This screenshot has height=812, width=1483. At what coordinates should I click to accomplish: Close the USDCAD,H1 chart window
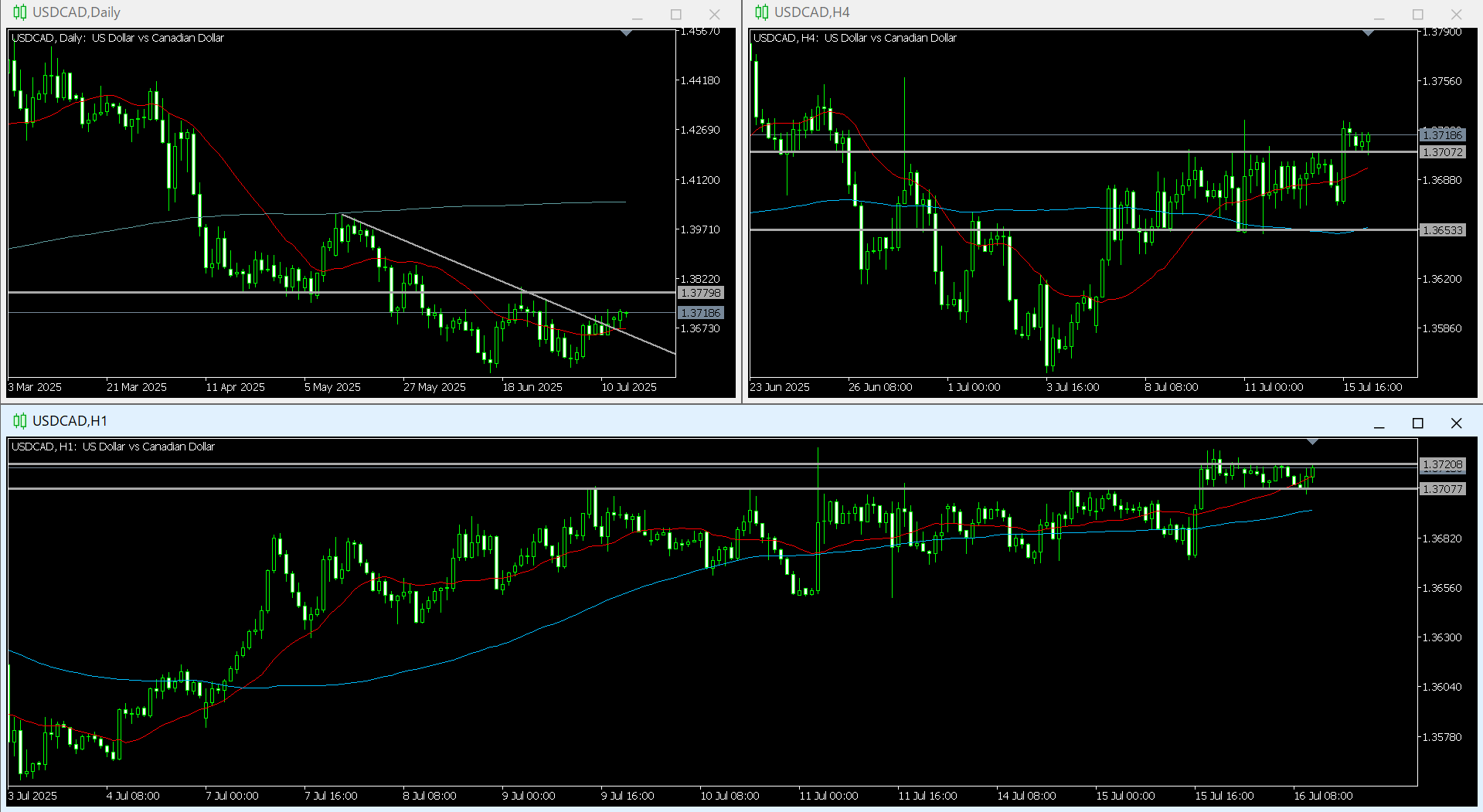tap(1457, 423)
